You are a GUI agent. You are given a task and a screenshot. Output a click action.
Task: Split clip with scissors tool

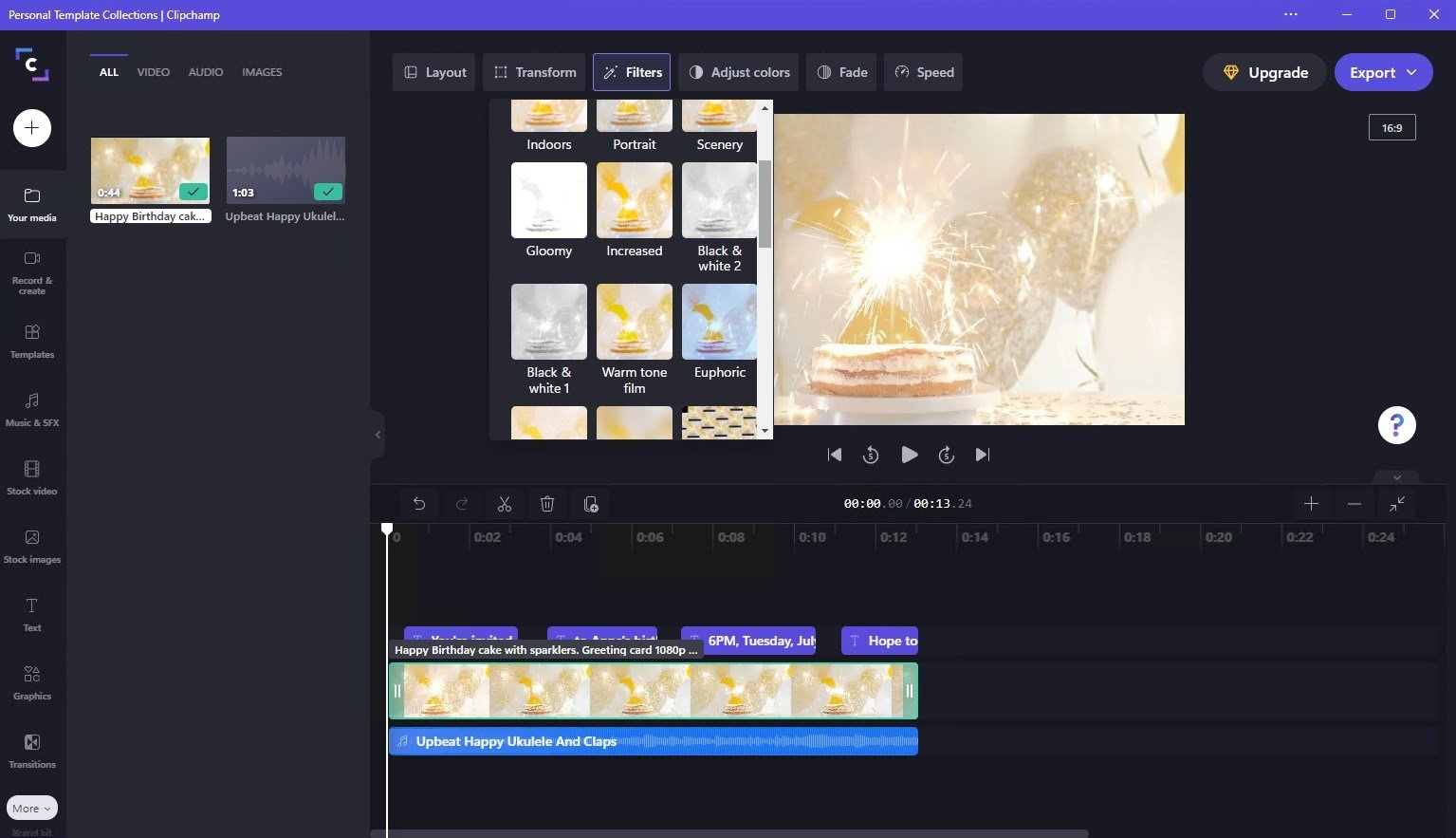pyautogui.click(x=505, y=504)
